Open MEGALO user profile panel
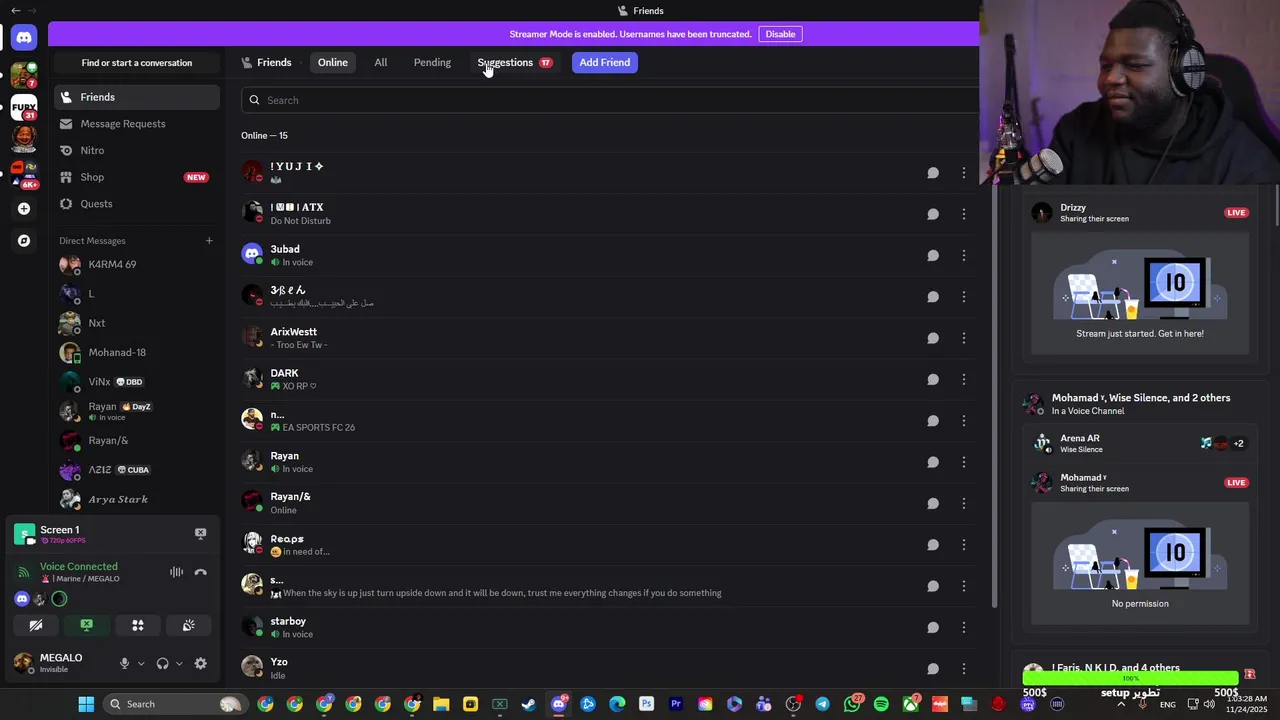Image resolution: width=1280 pixels, height=720 pixels. tap(62, 663)
